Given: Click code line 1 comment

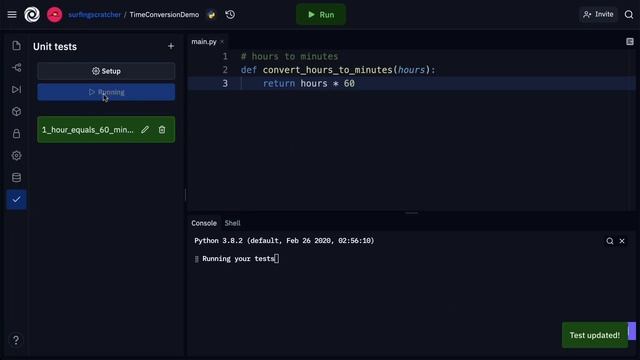Looking at the screenshot, I should tap(289, 56).
